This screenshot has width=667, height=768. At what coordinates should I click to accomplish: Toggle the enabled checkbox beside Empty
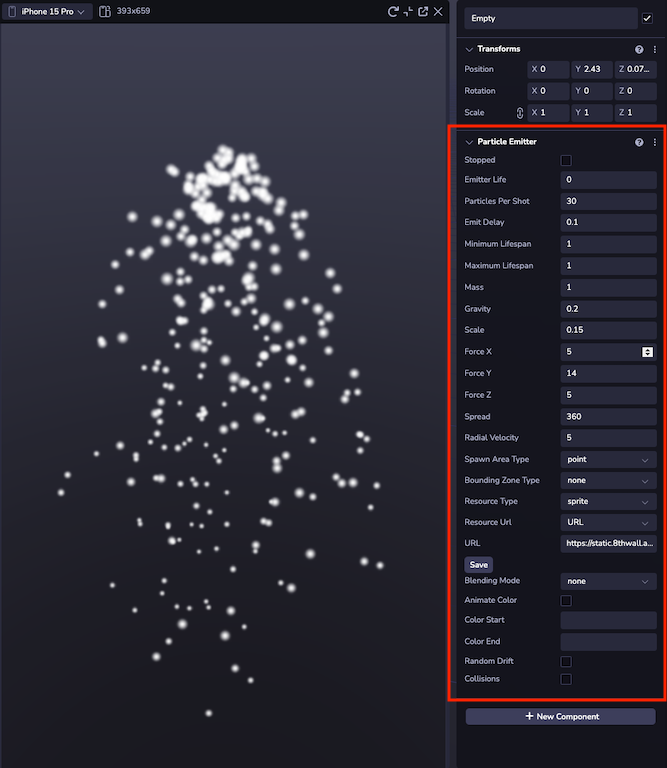[x=647, y=18]
